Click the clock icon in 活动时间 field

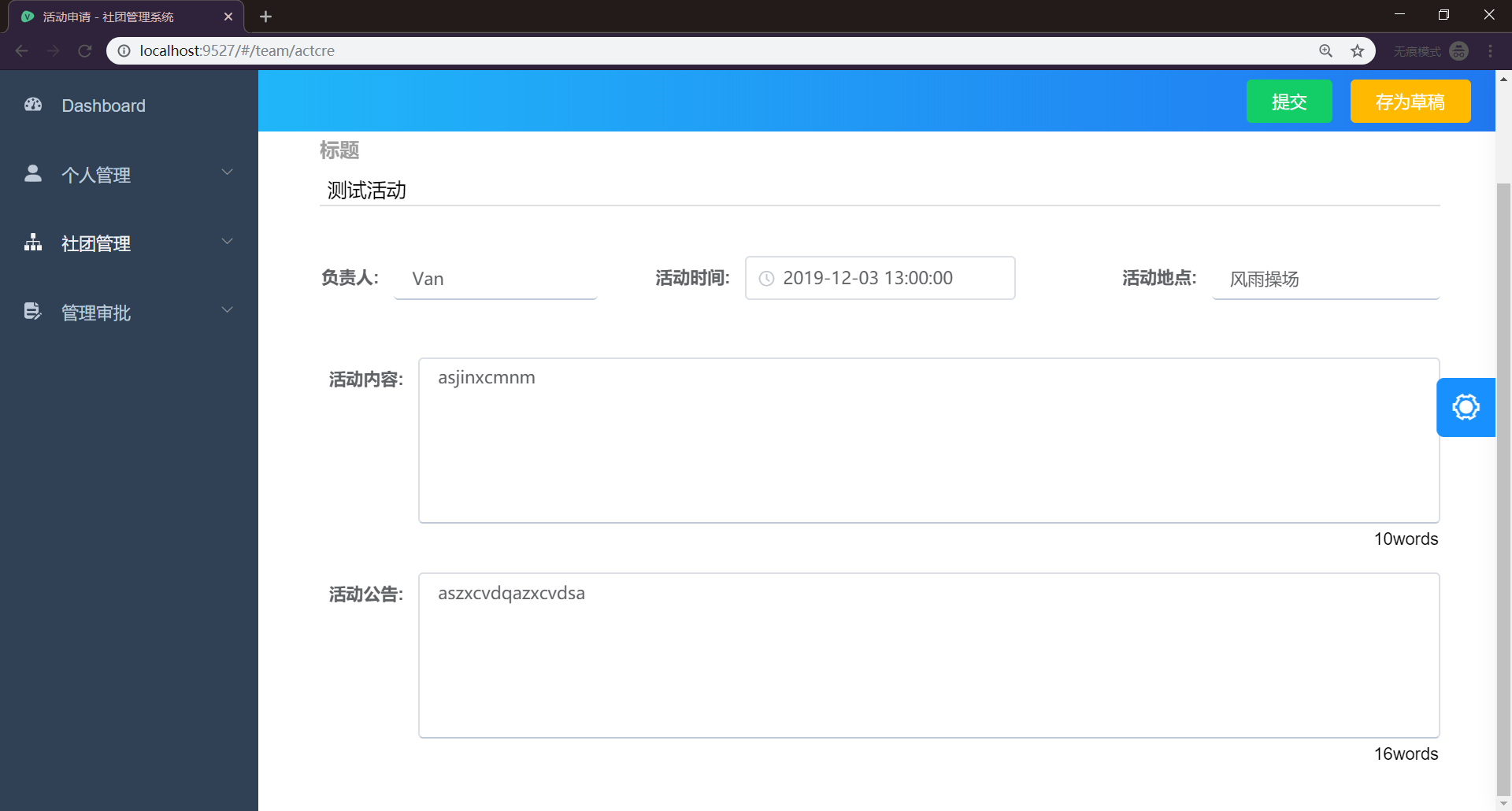point(766,278)
